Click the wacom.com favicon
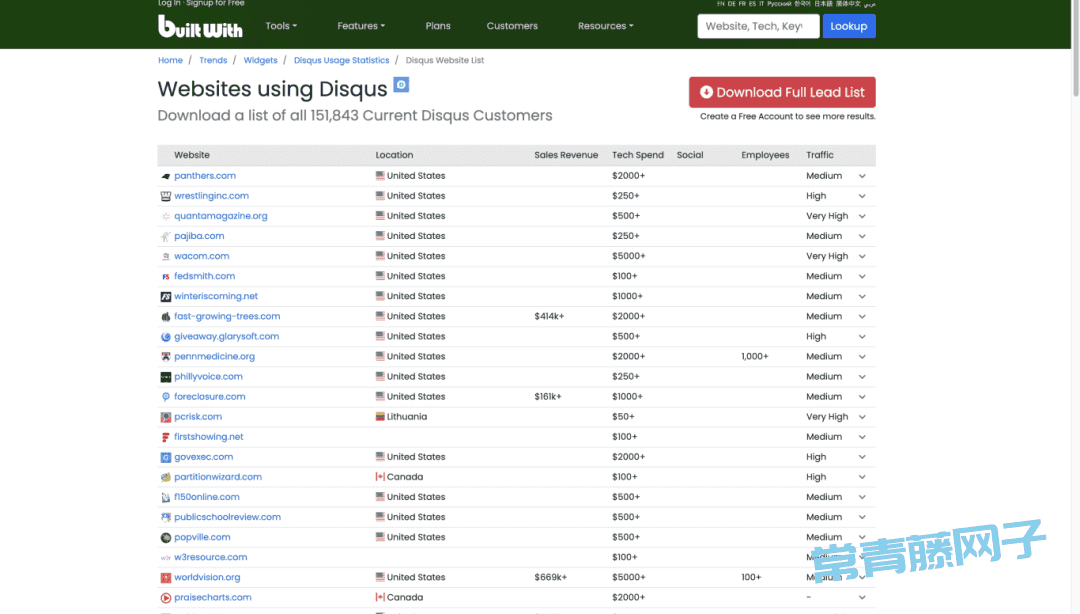 click(x=165, y=256)
